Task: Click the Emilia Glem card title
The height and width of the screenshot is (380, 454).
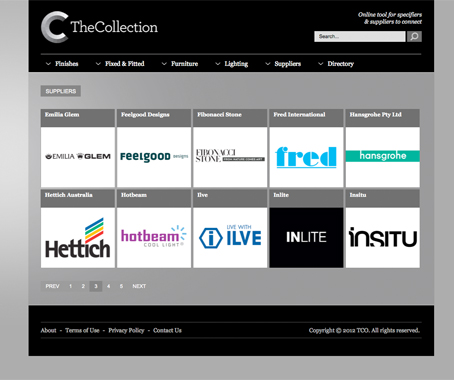Action: tap(62, 115)
